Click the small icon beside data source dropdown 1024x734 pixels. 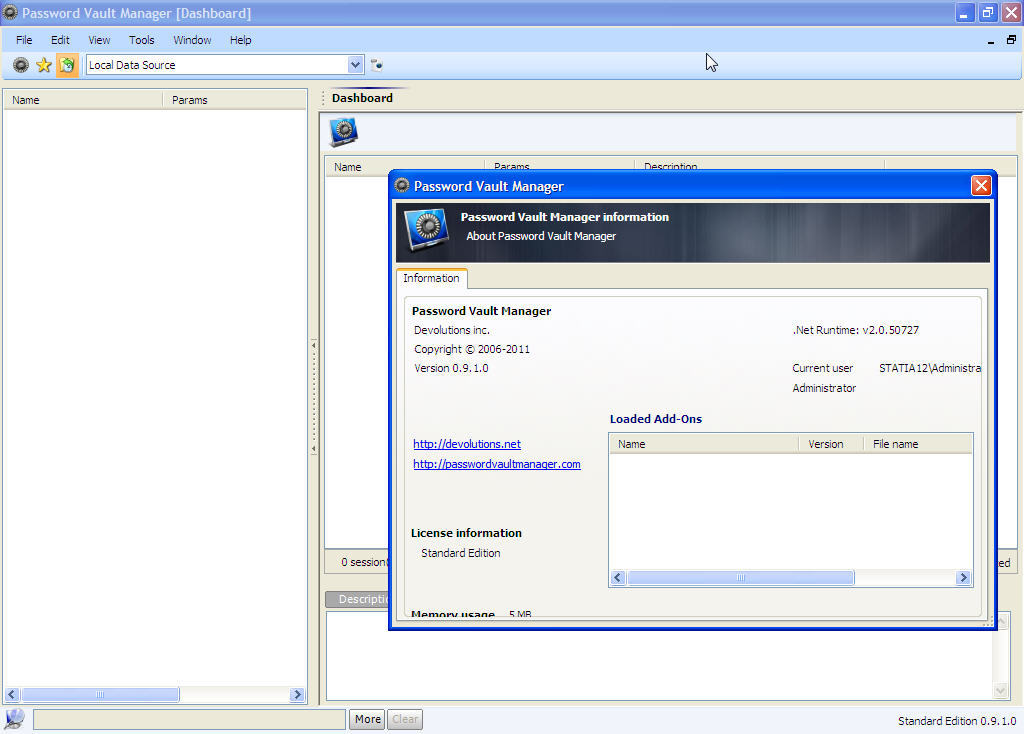coord(377,65)
